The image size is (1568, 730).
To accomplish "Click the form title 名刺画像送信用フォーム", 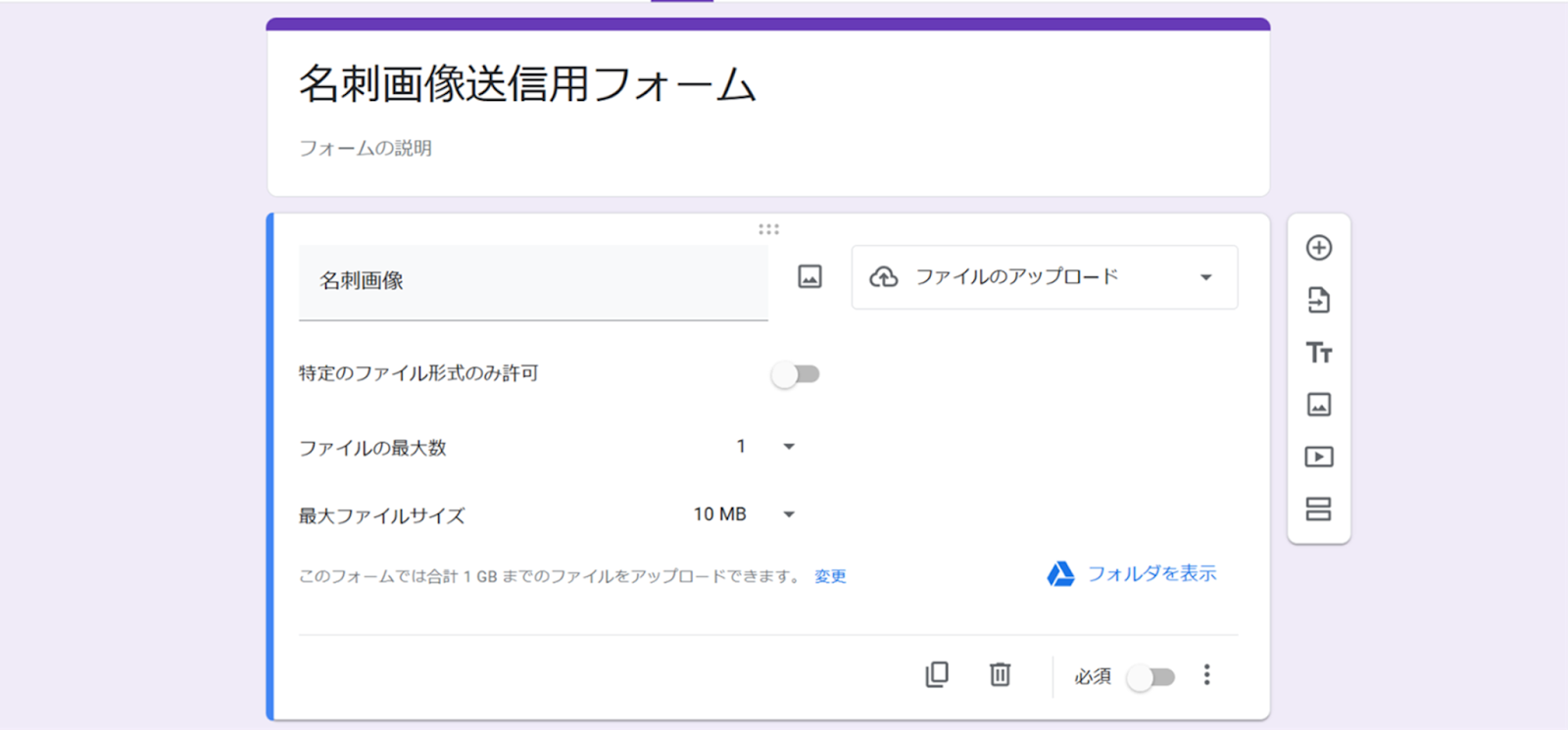I will tap(527, 84).
